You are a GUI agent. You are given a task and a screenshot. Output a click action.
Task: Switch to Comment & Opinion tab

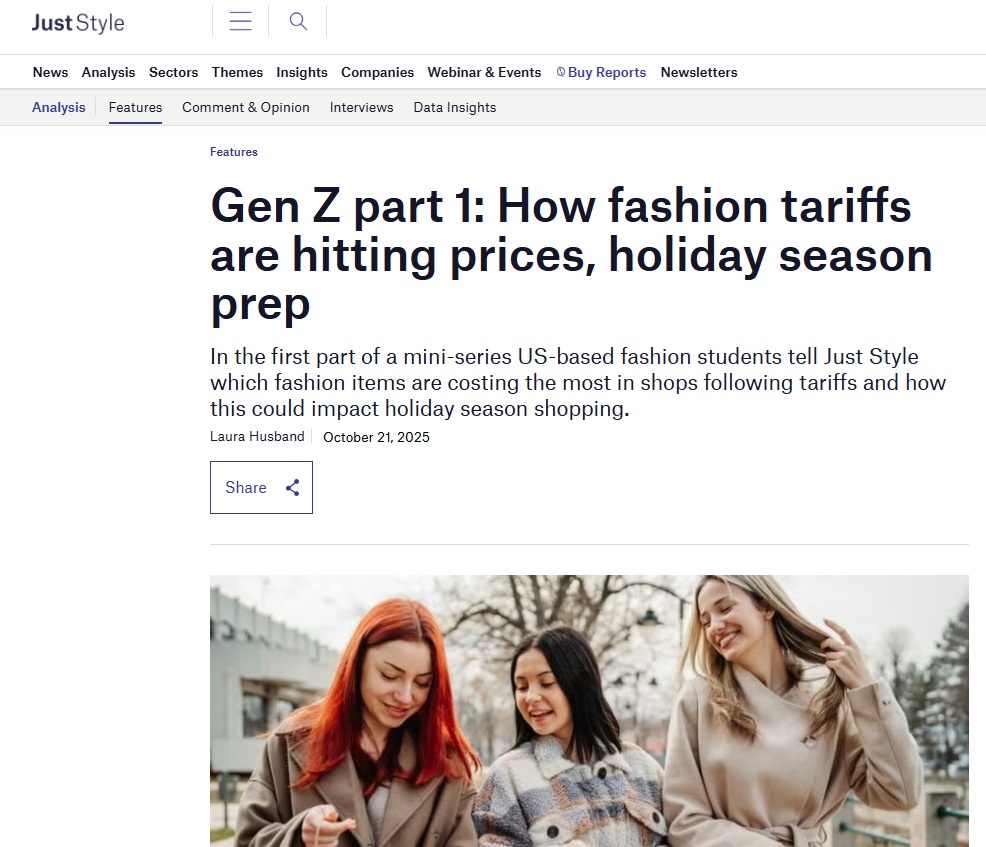[x=246, y=107]
